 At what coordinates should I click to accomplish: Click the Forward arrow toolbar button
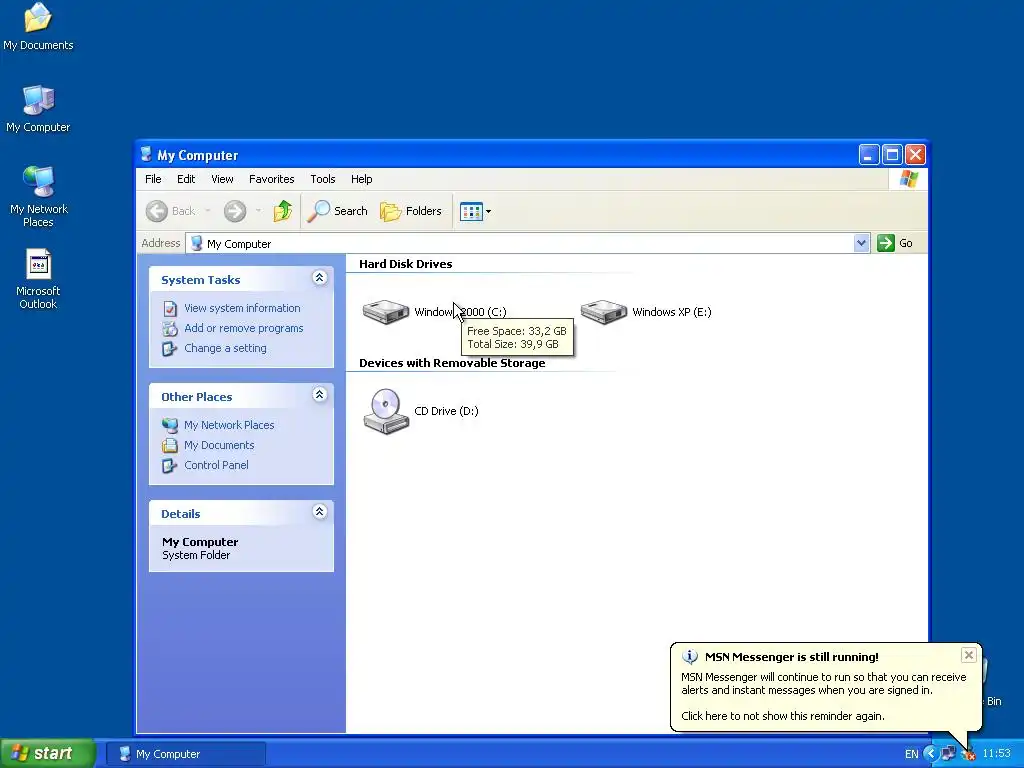(235, 211)
